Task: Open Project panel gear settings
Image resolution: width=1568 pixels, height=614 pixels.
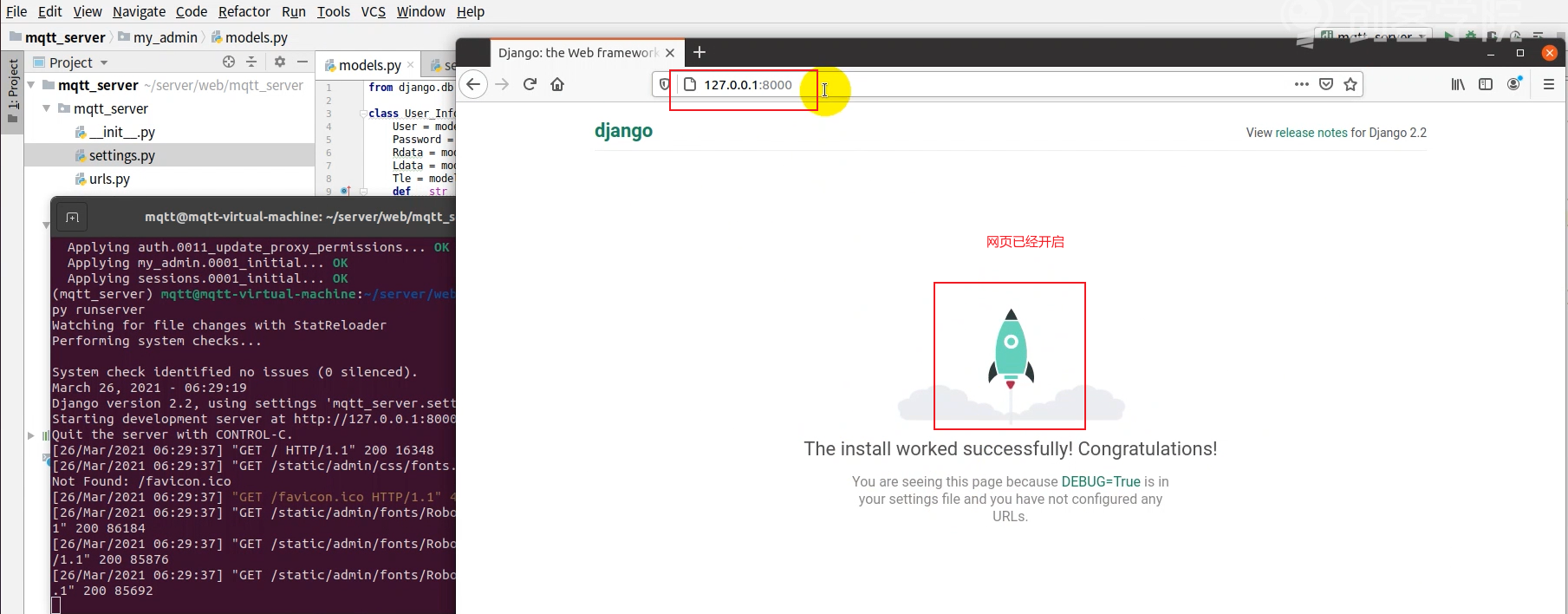Action: tap(279, 62)
